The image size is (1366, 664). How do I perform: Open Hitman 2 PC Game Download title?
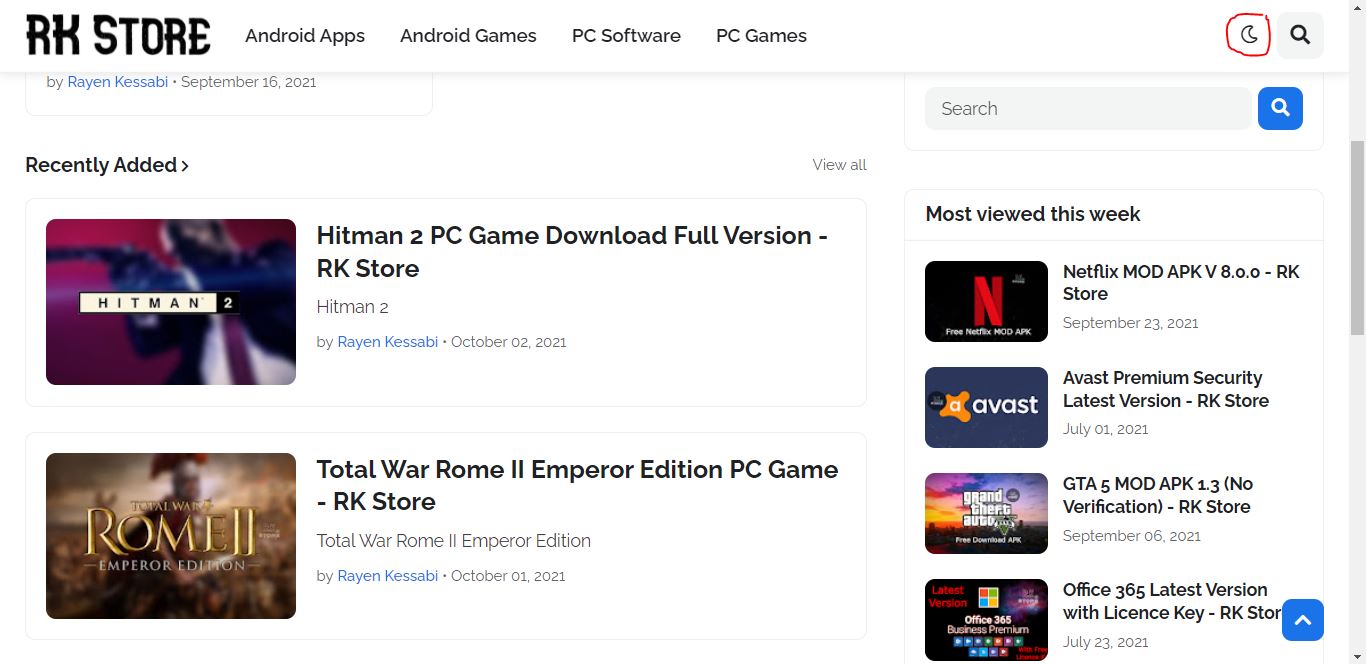[572, 252]
